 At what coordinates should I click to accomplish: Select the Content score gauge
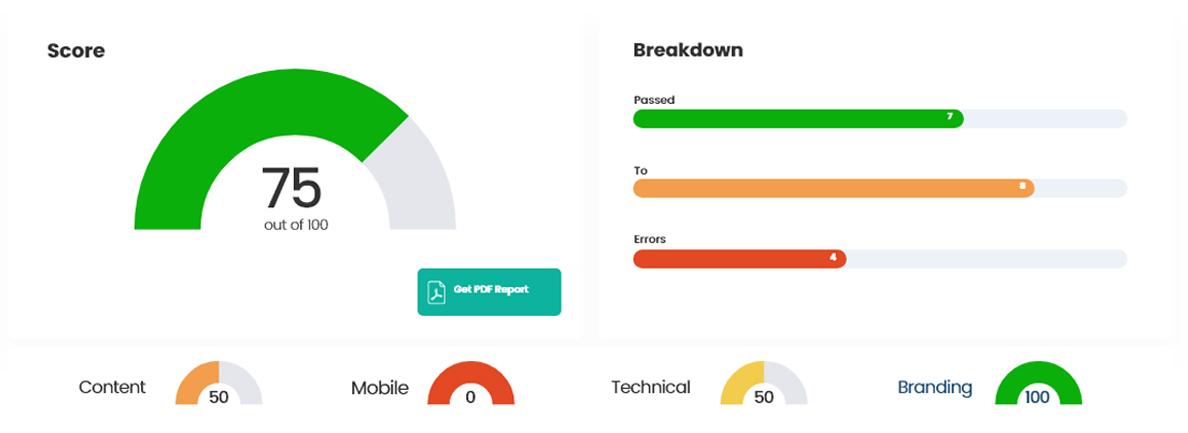tap(219, 383)
